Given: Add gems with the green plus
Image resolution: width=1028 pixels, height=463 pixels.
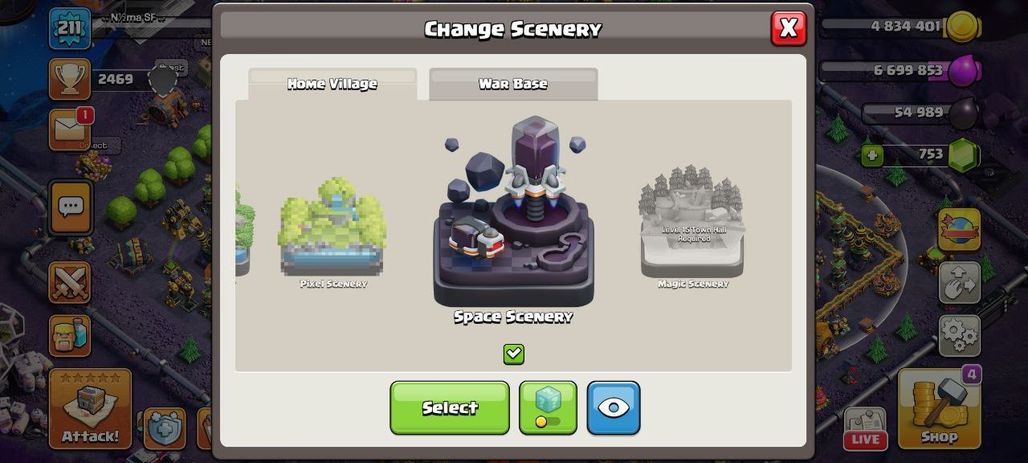Looking at the screenshot, I should [x=871, y=155].
